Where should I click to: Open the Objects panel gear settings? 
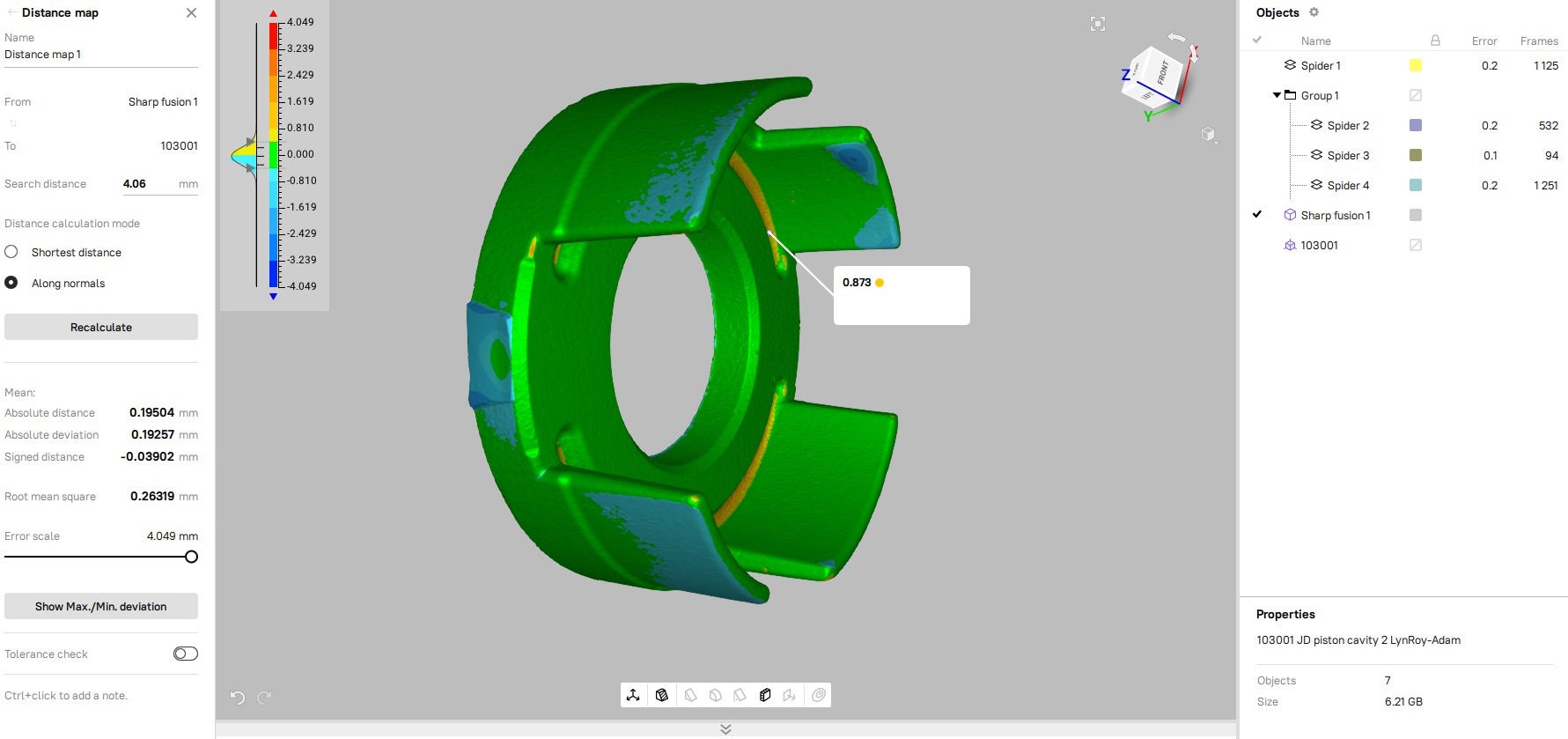(x=1314, y=12)
